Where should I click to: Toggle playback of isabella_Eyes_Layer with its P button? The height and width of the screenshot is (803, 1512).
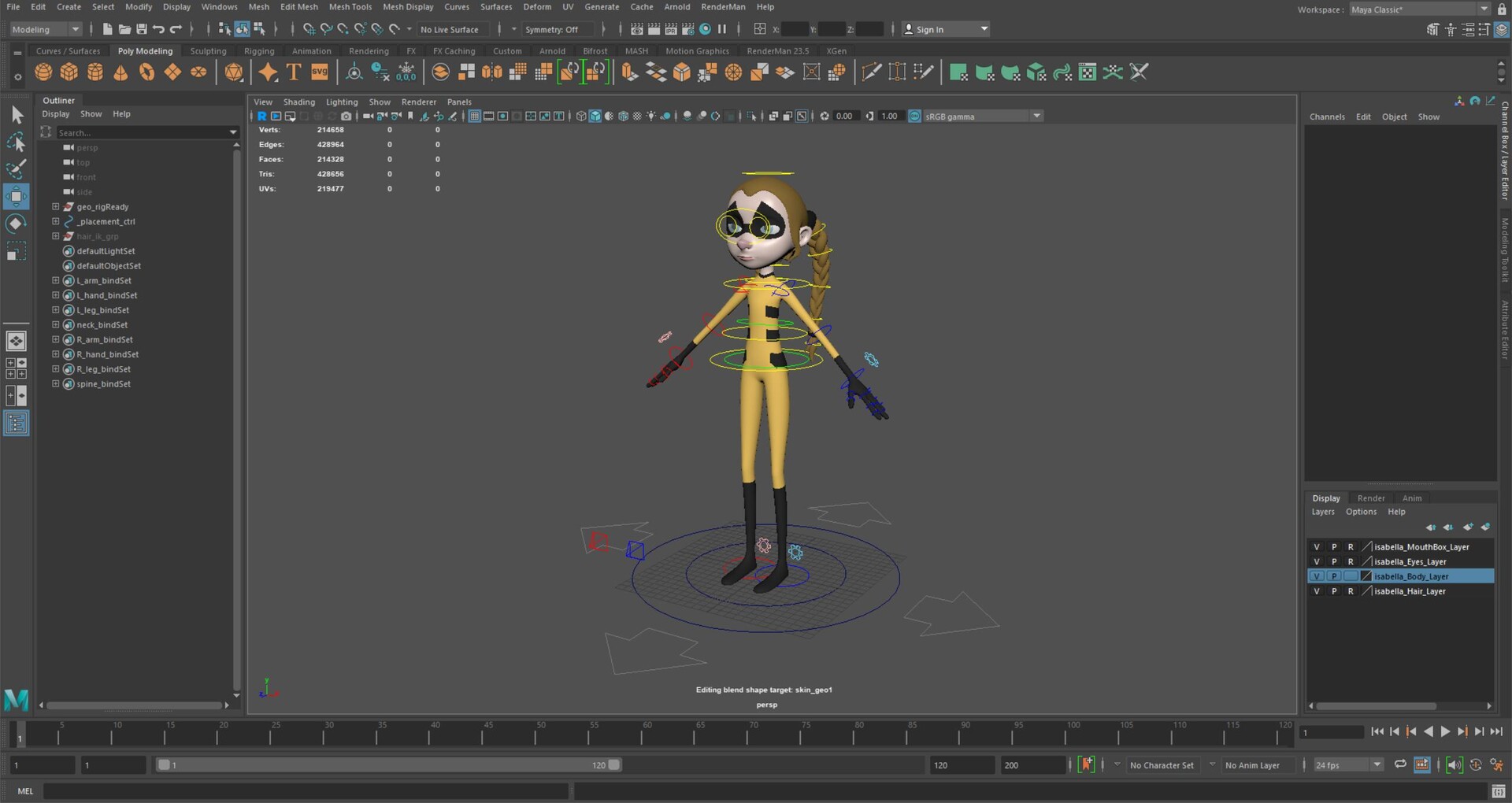[x=1334, y=561]
